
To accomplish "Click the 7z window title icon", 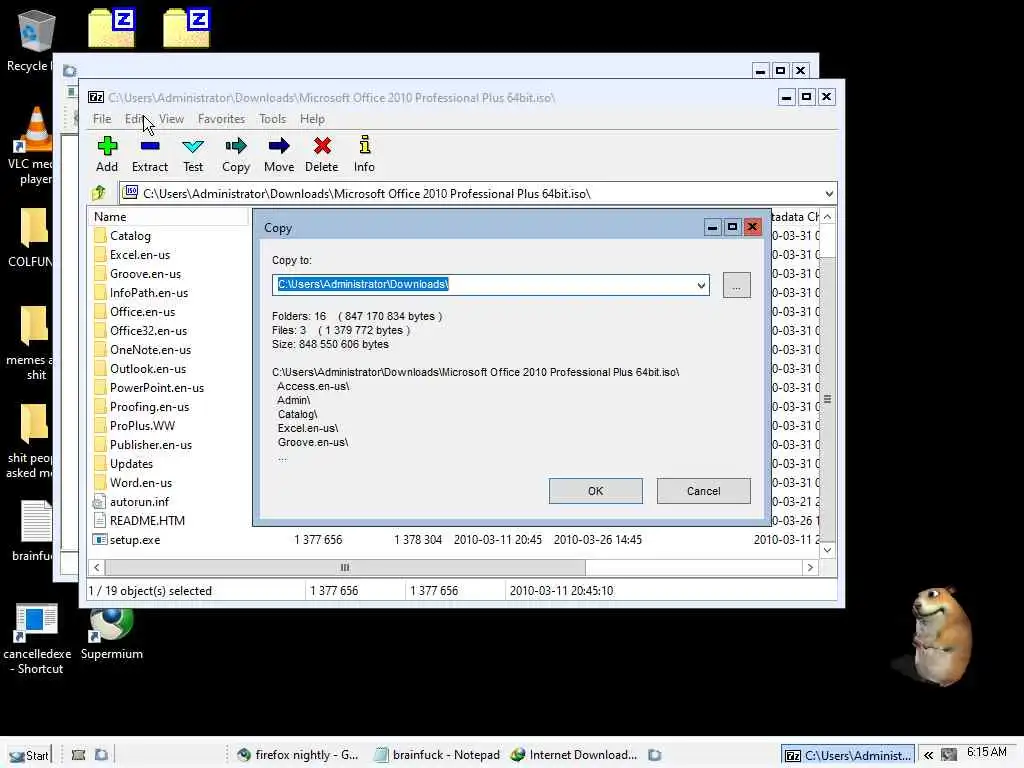I will pos(96,97).
